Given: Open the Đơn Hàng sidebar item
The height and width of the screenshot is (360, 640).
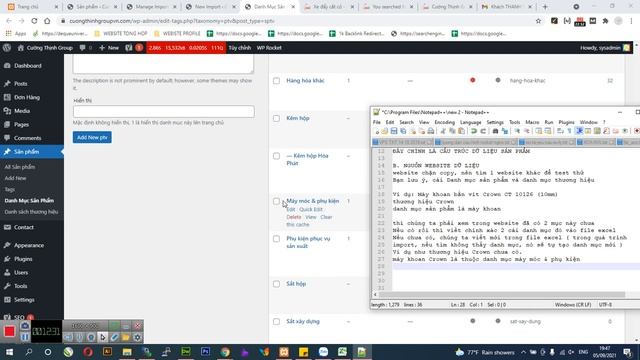Looking at the screenshot, I should click(x=27, y=97).
